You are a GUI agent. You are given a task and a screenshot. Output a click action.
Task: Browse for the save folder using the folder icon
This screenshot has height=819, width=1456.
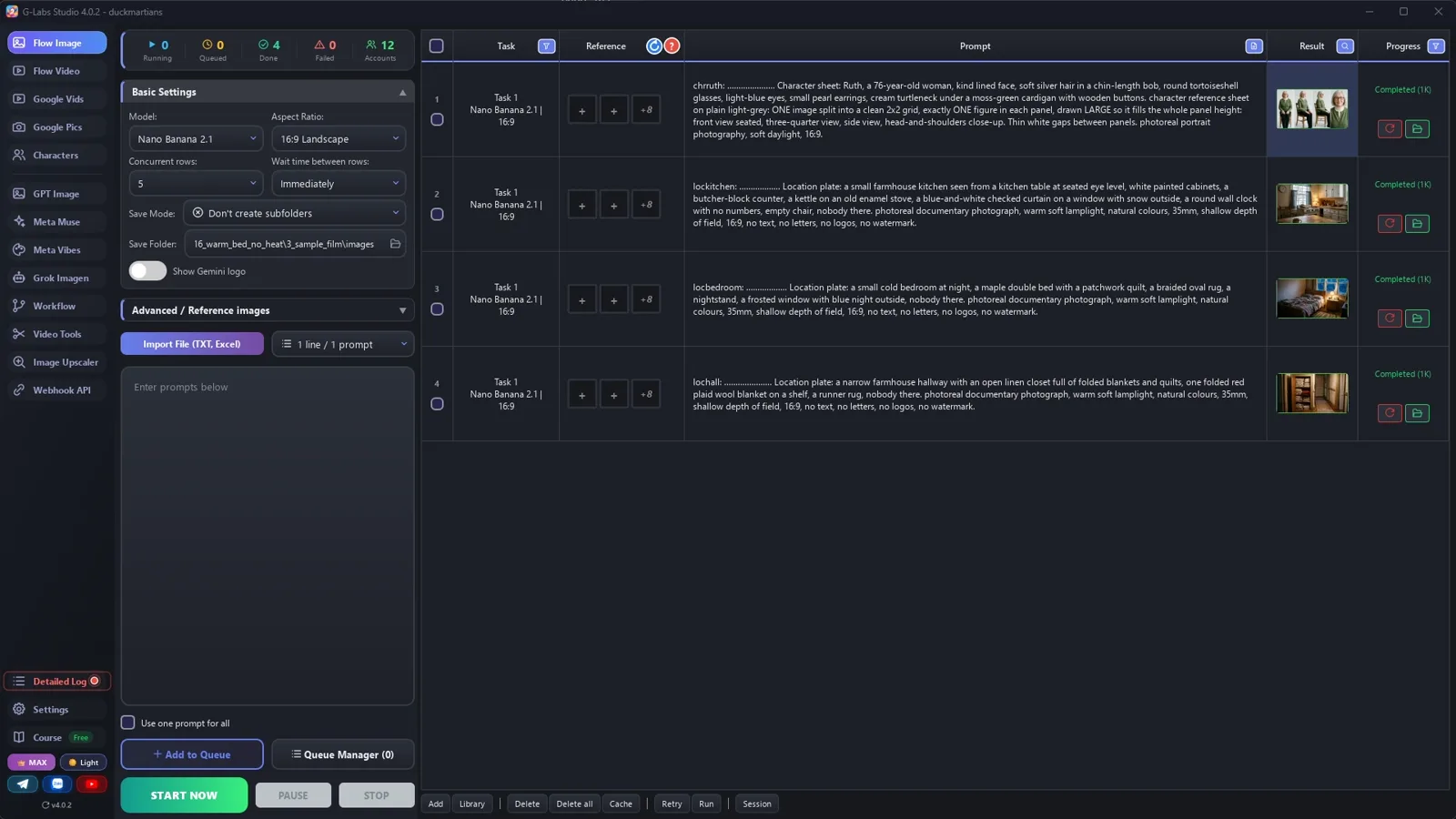(x=395, y=244)
